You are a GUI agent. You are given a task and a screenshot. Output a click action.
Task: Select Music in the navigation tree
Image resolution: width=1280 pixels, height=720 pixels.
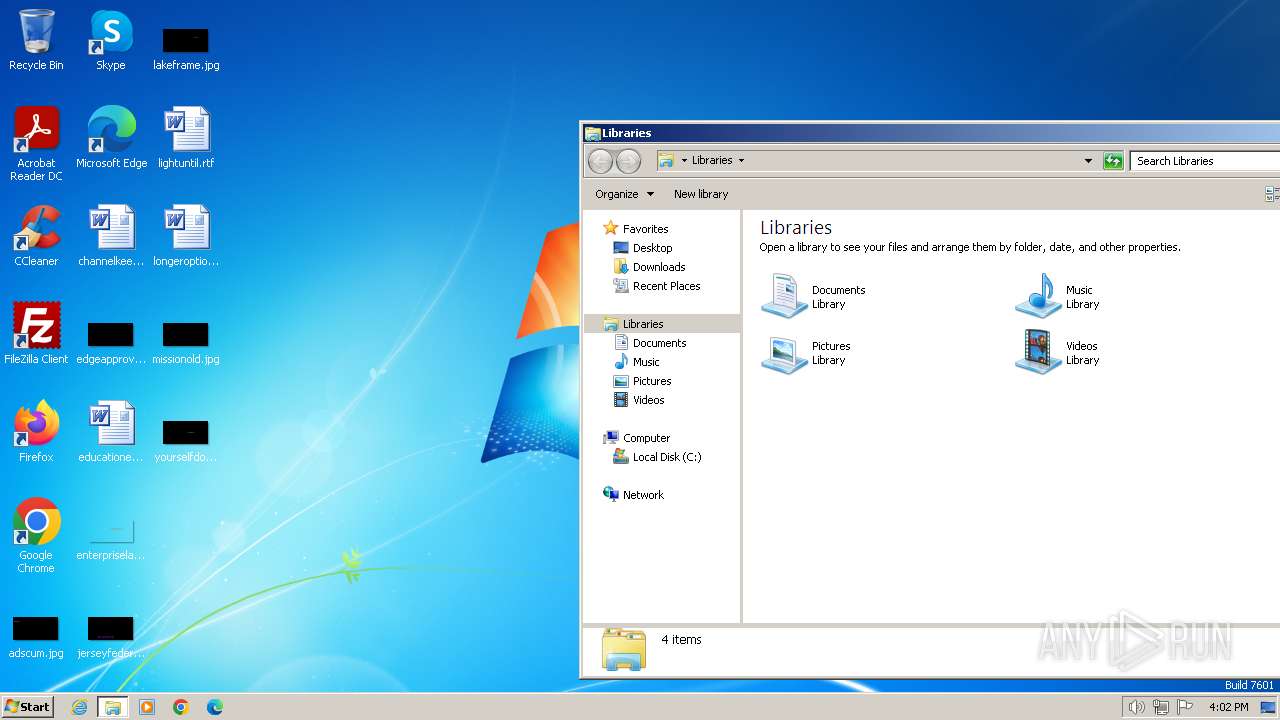(646, 362)
